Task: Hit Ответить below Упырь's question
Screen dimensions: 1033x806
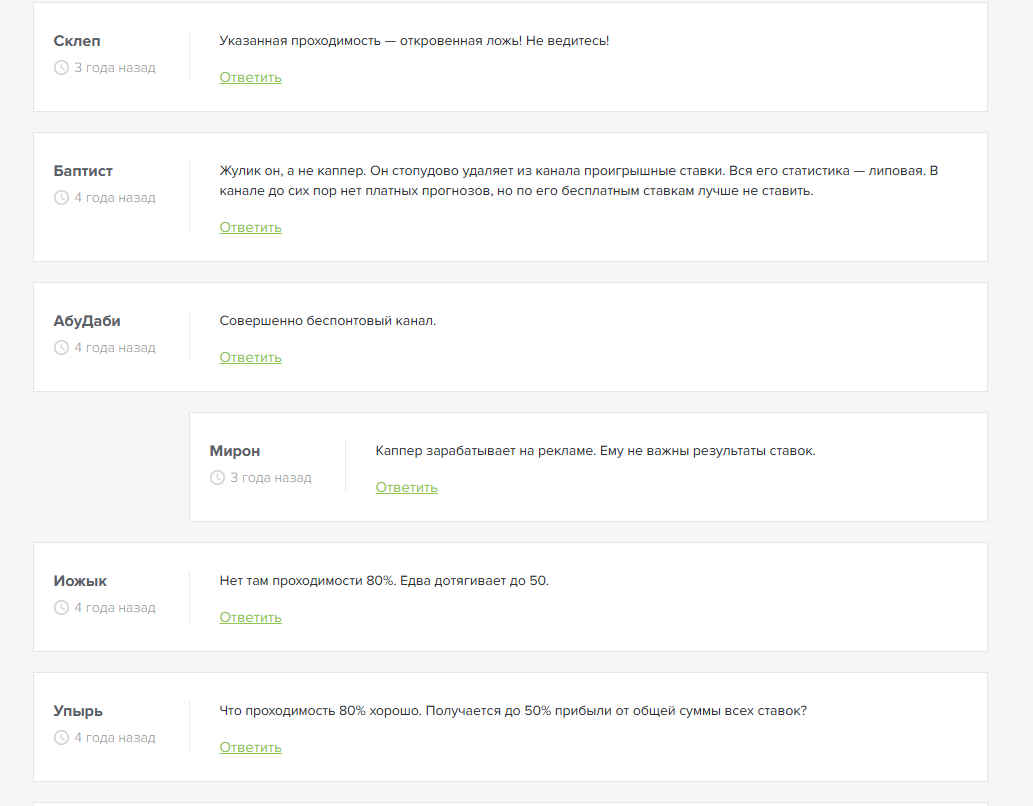Action: (250, 747)
